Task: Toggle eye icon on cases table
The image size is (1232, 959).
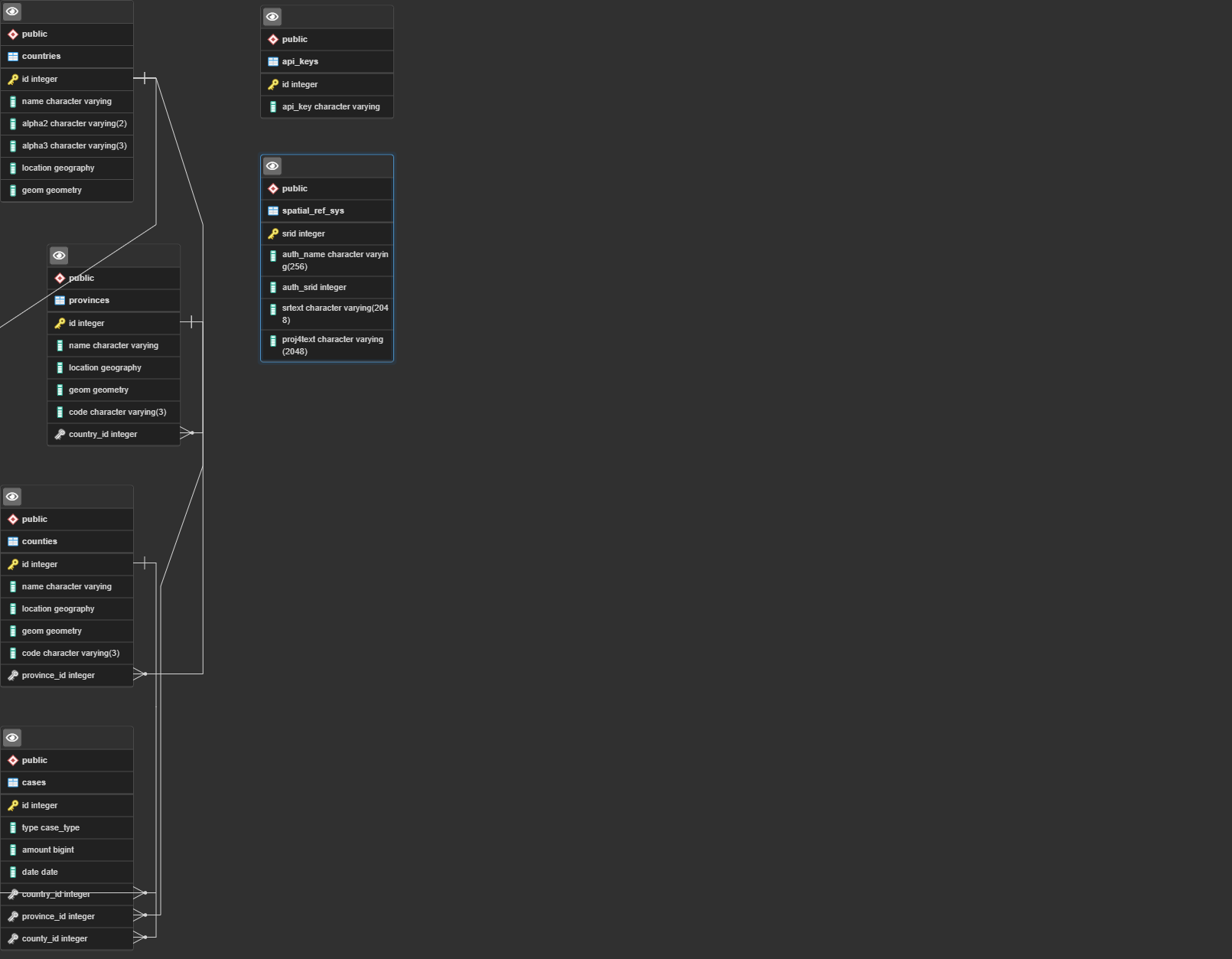Action: click(12, 738)
